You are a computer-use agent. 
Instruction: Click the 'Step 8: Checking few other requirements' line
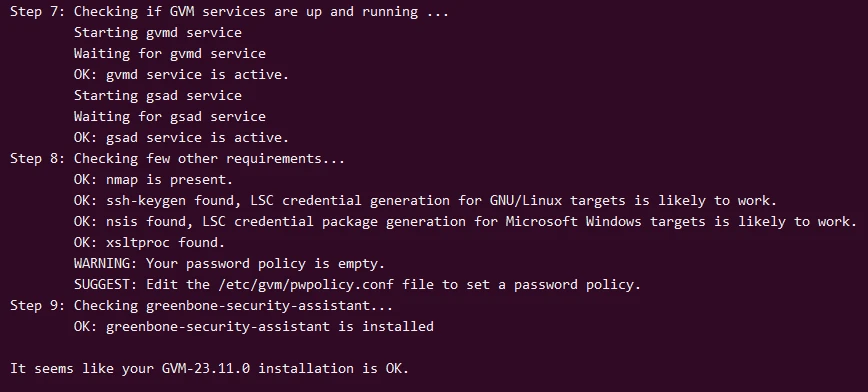(x=177, y=159)
